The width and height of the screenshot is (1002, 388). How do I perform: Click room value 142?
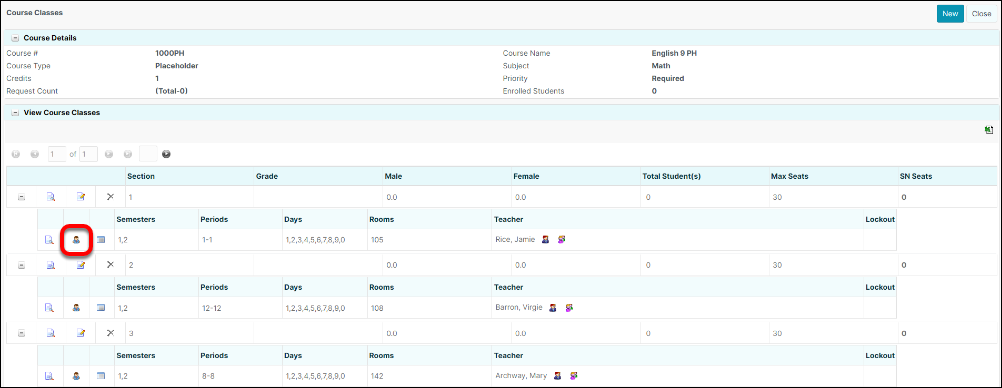point(376,376)
